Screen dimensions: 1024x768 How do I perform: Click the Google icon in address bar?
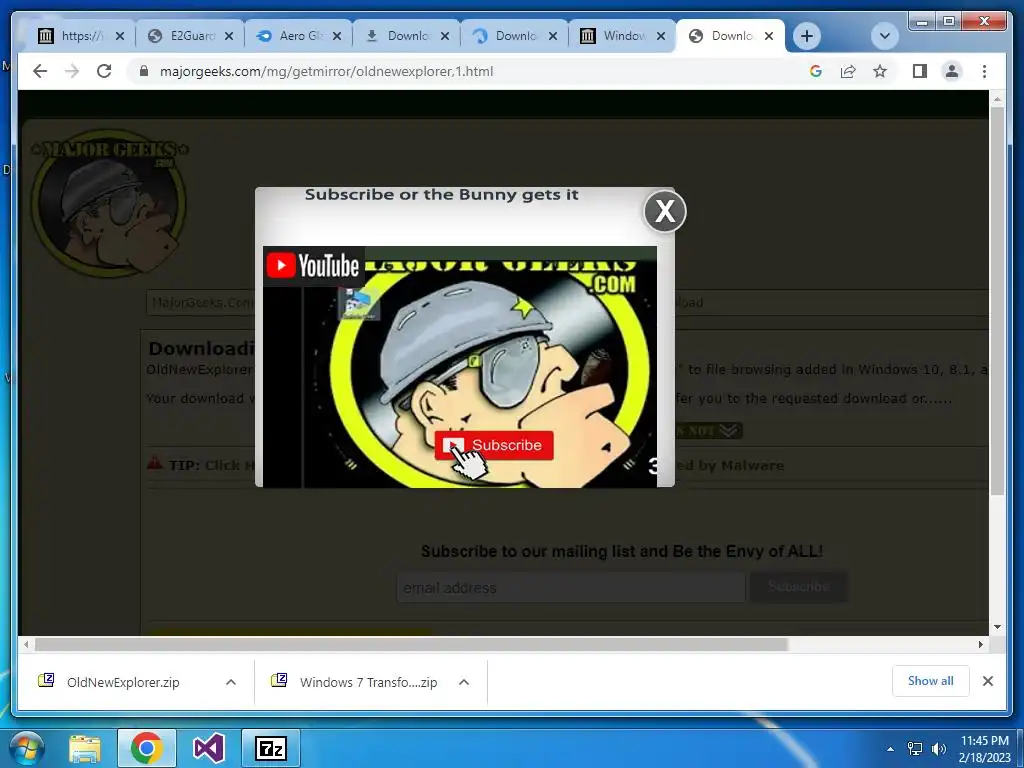click(x=816, y=71)
